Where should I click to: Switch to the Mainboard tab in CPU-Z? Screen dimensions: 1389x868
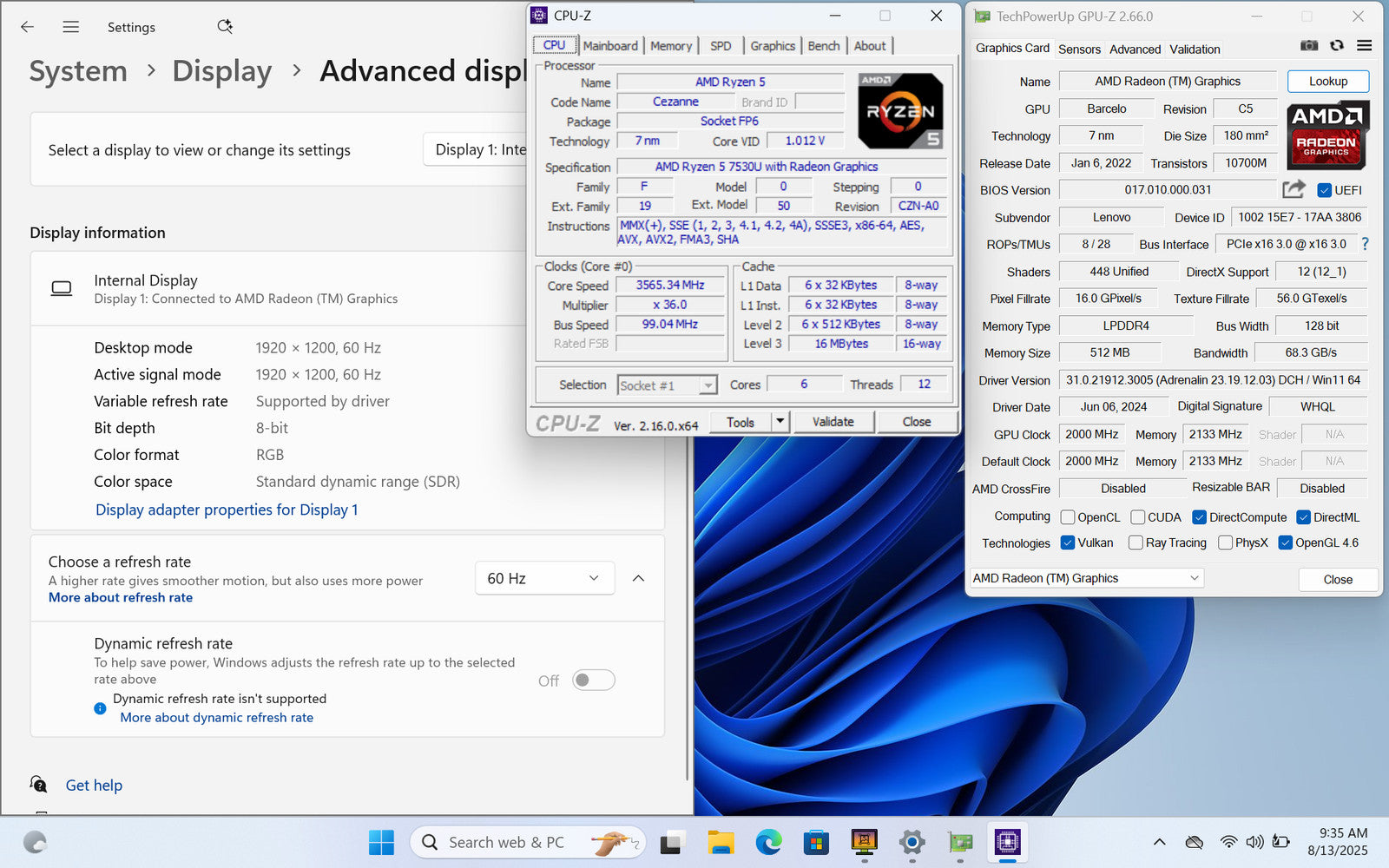(610, 46)
